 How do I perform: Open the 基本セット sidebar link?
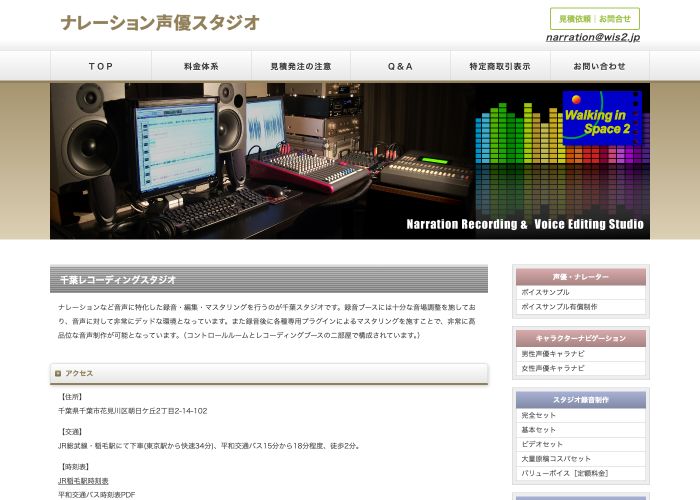581,430
